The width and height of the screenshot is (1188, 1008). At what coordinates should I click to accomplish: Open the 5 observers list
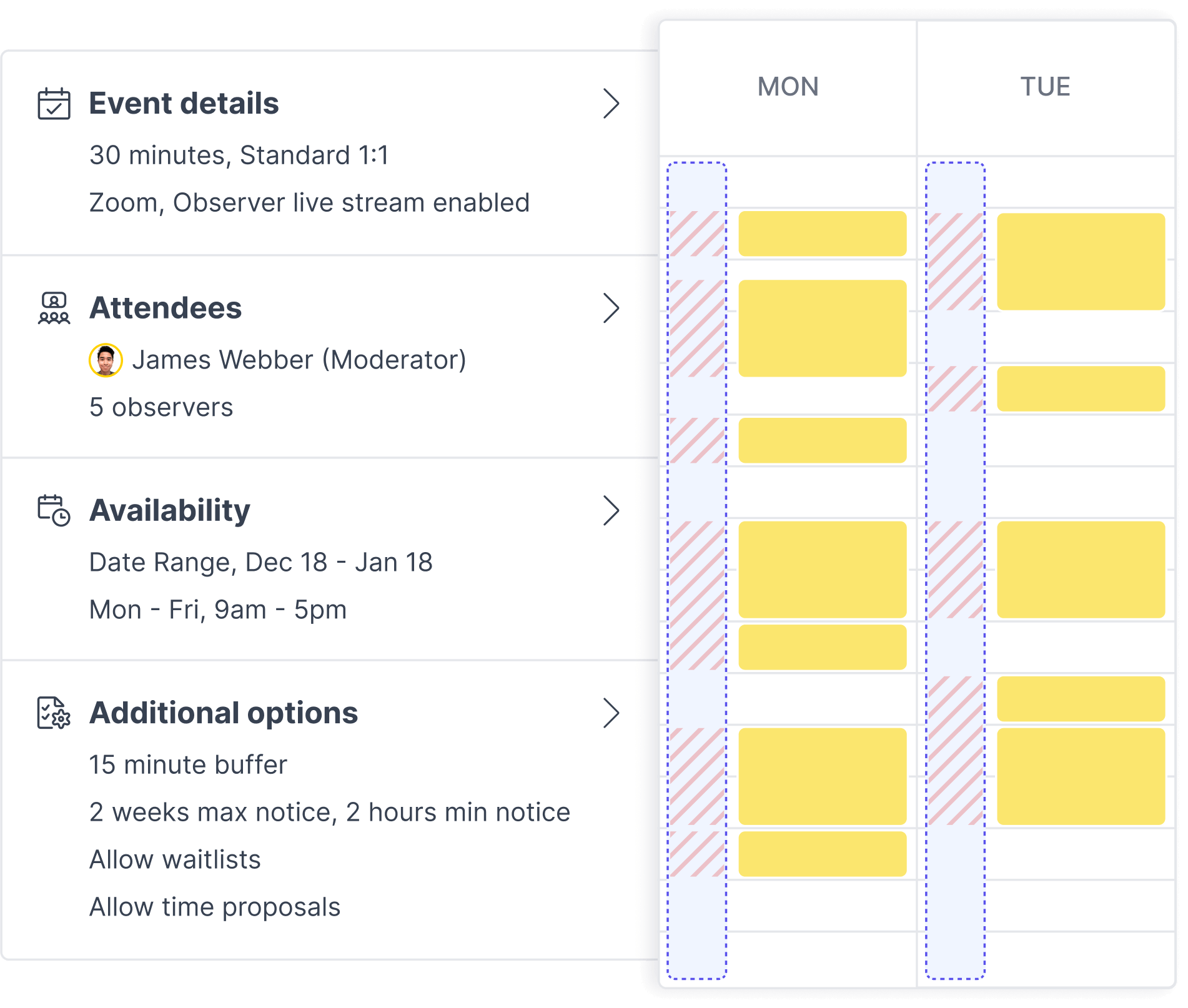click(x=161, y=407)
